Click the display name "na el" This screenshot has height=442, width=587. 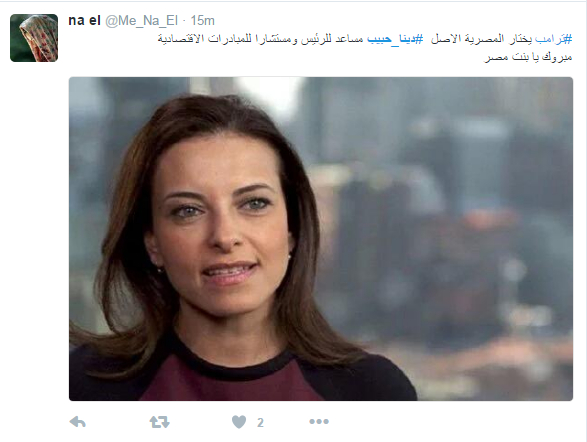pos(84,21)
